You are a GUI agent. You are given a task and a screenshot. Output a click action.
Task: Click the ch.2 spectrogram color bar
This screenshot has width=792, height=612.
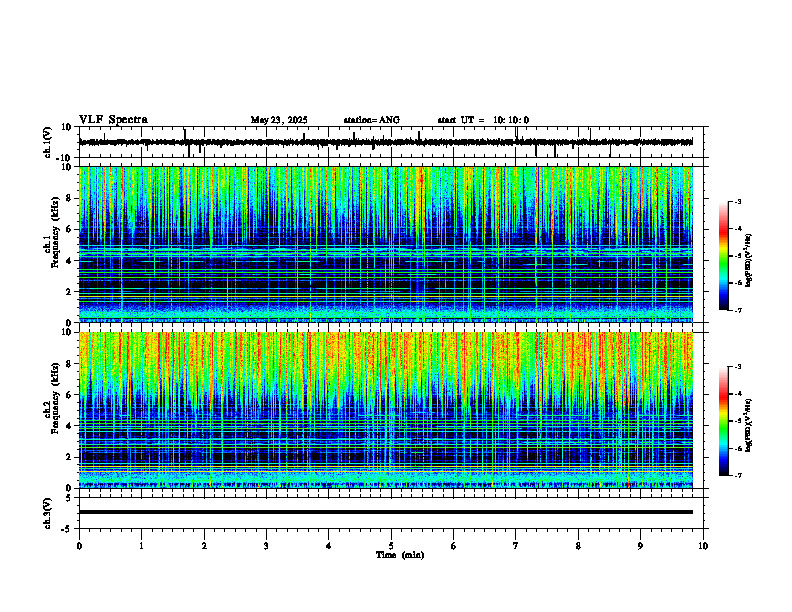724,421
